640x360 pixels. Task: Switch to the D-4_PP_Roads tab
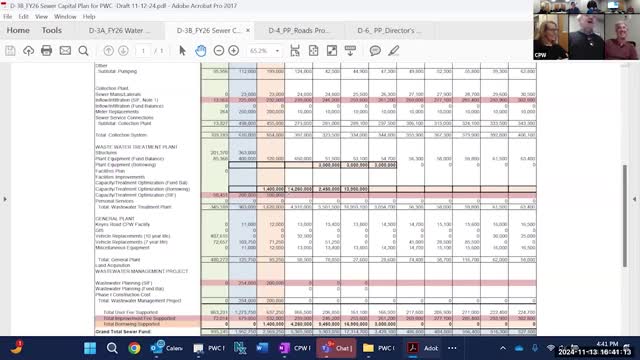tap(298, 31)
